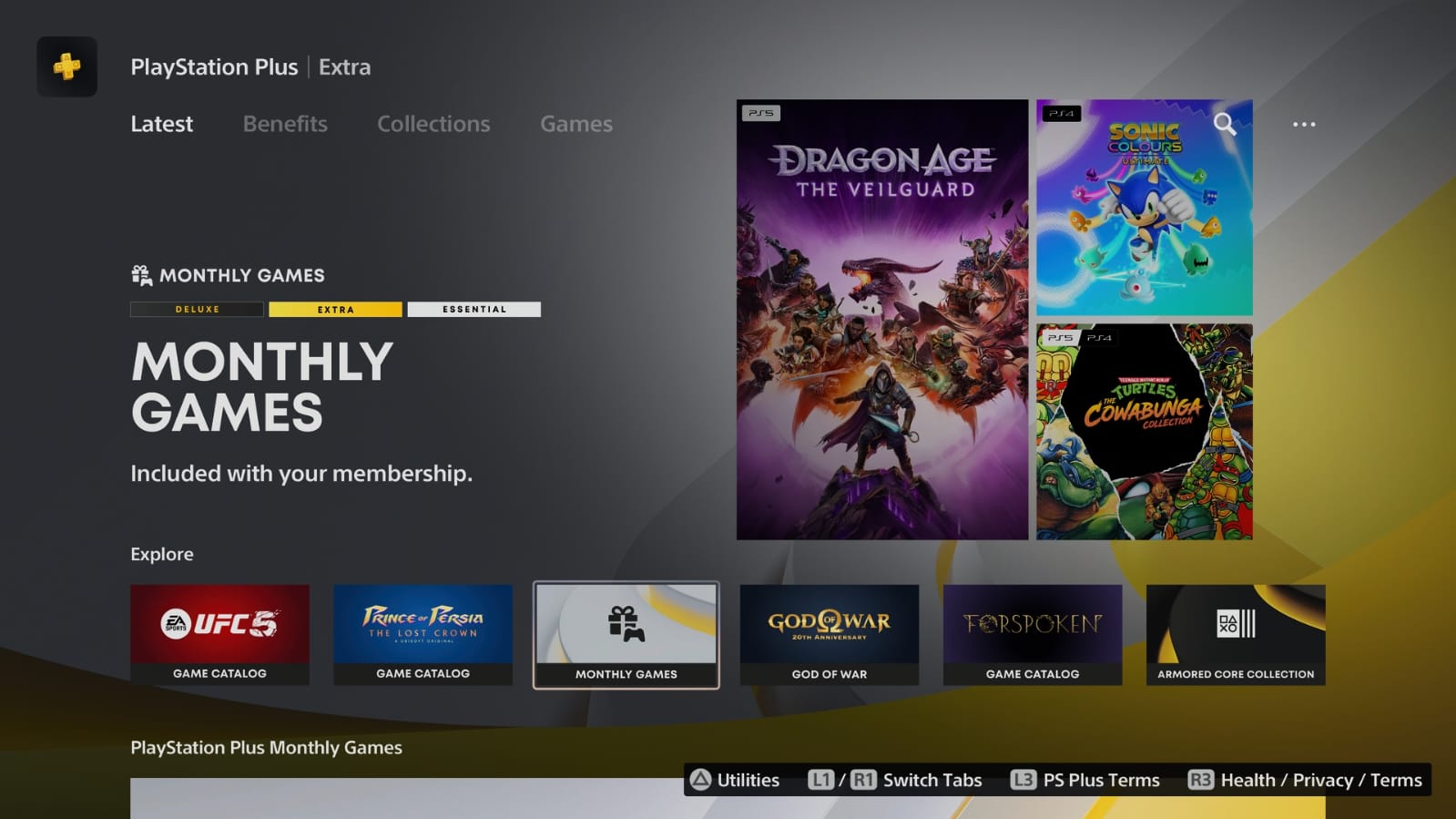
Task: Click the PS4 badge on Turtles Cowabunga cover
Action: tap(1099, 337)
